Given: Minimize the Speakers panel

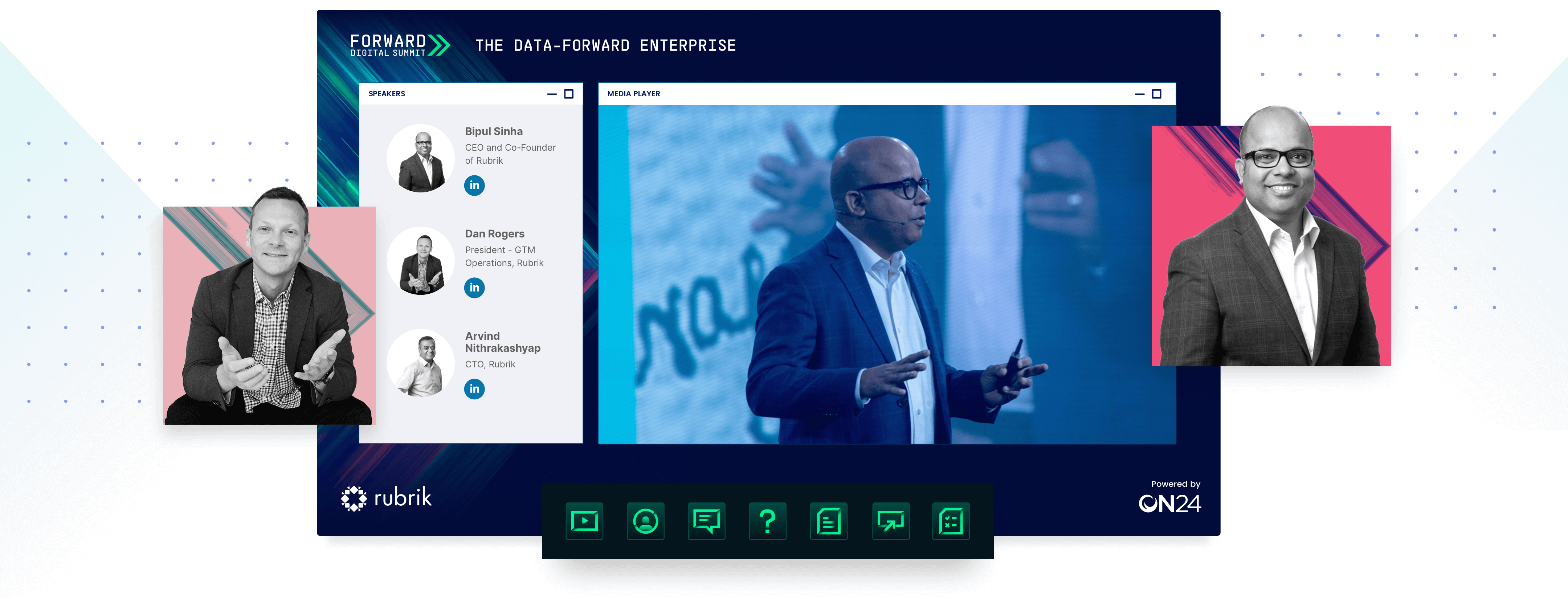Looking at the screenshot, I should tap(552, 94).
